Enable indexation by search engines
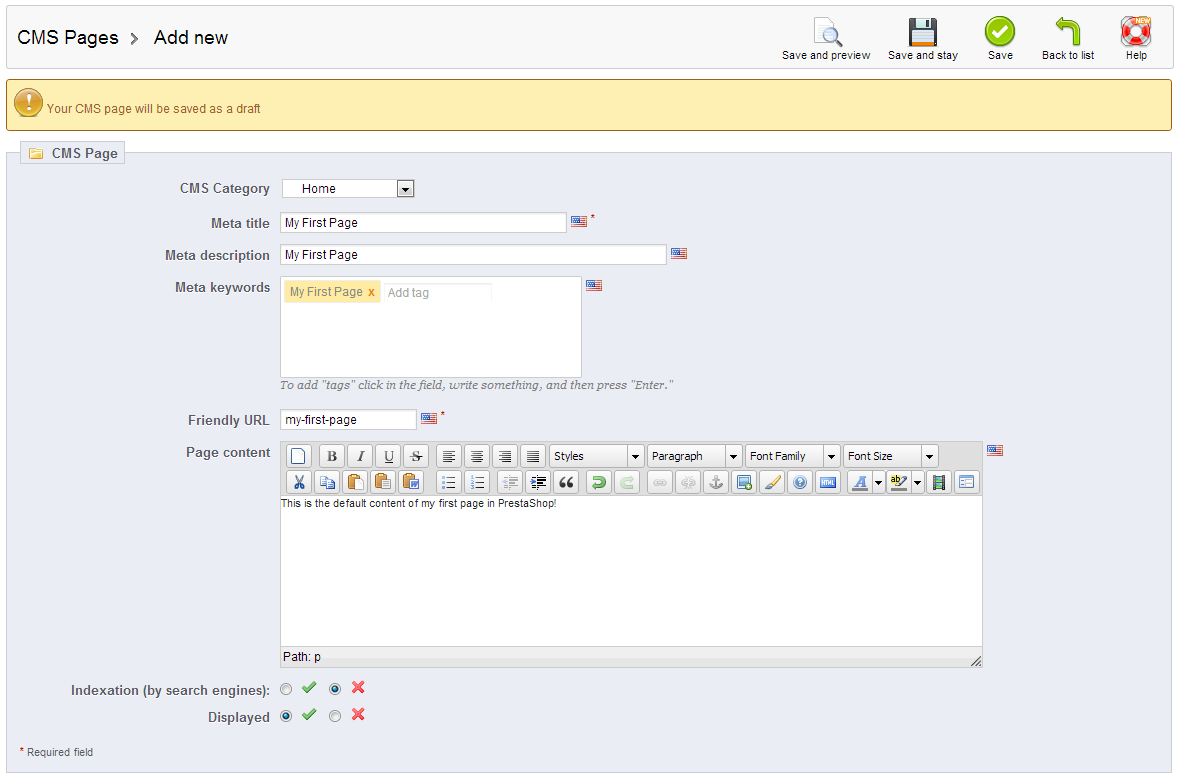The width and height of the screenshot is (1177, 778). 286,688
